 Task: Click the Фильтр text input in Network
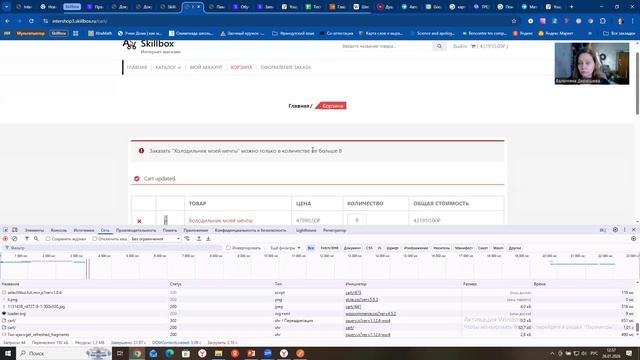tap(114, 248)
